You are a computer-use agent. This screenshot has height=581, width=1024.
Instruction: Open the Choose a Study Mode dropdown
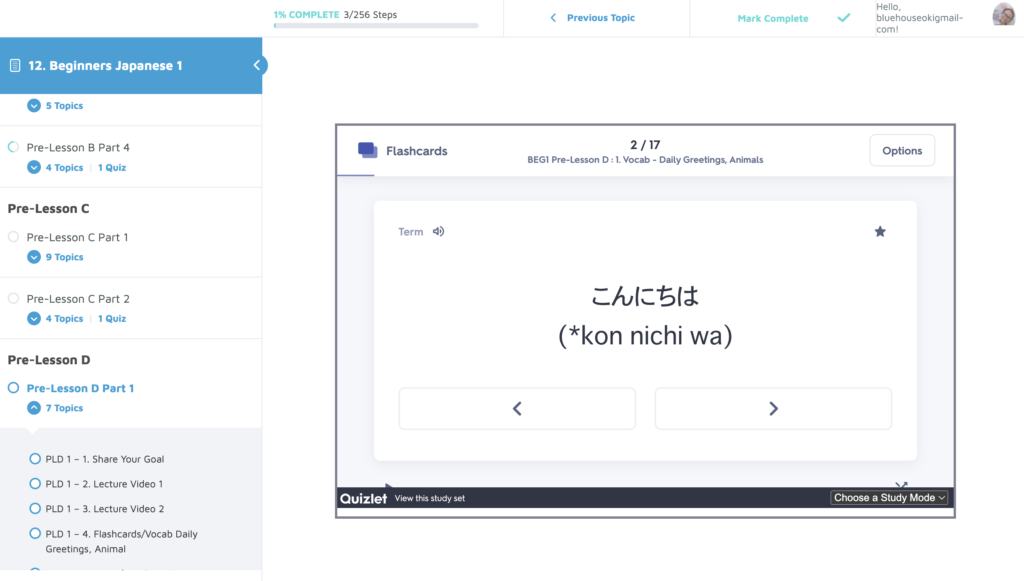pos(889,497)
